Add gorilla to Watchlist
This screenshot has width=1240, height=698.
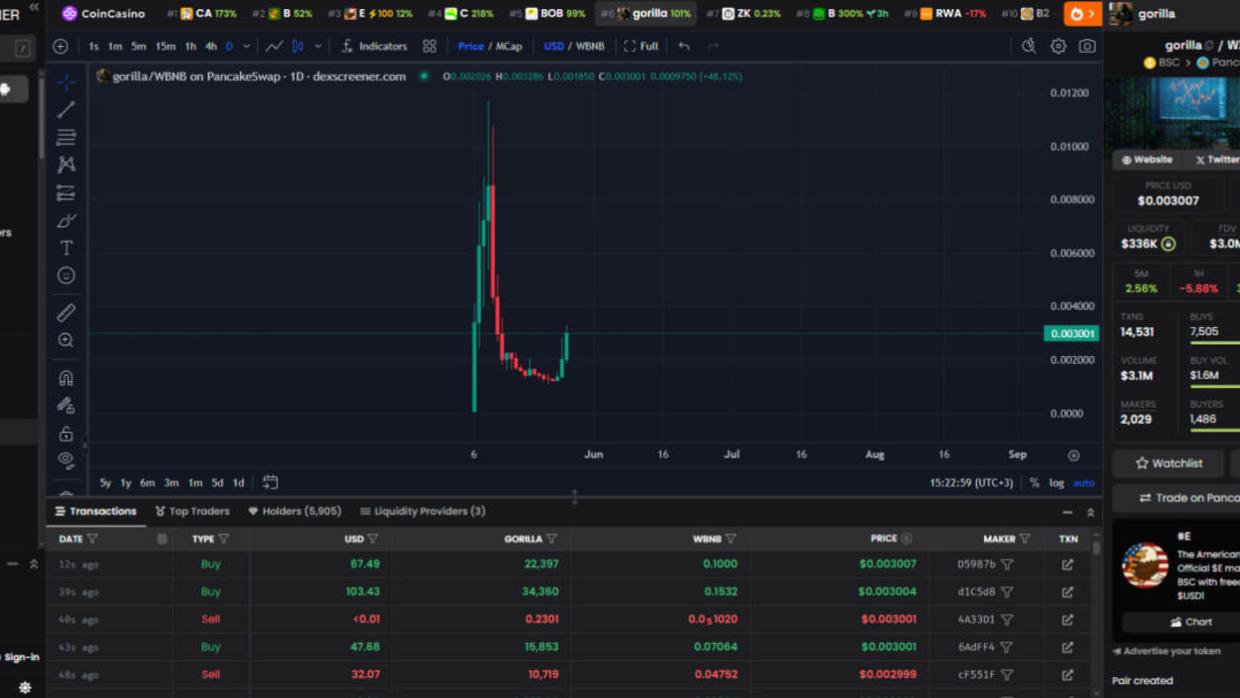(1168, 463)
